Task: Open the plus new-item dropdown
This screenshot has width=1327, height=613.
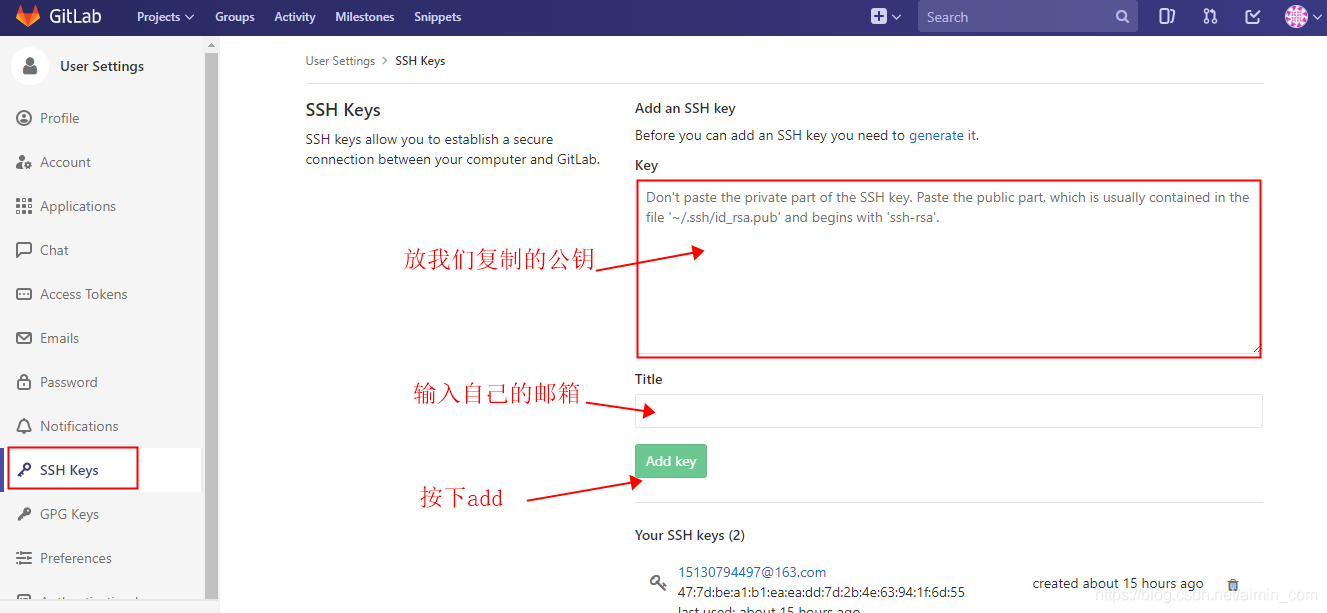Action: (886, 16)
